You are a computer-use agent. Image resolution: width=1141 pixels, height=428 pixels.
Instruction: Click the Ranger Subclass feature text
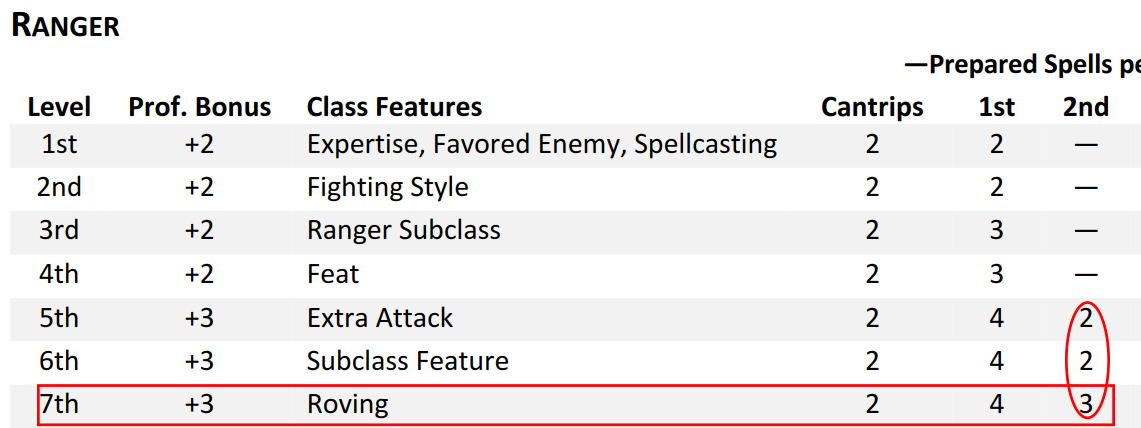[404, 231]
